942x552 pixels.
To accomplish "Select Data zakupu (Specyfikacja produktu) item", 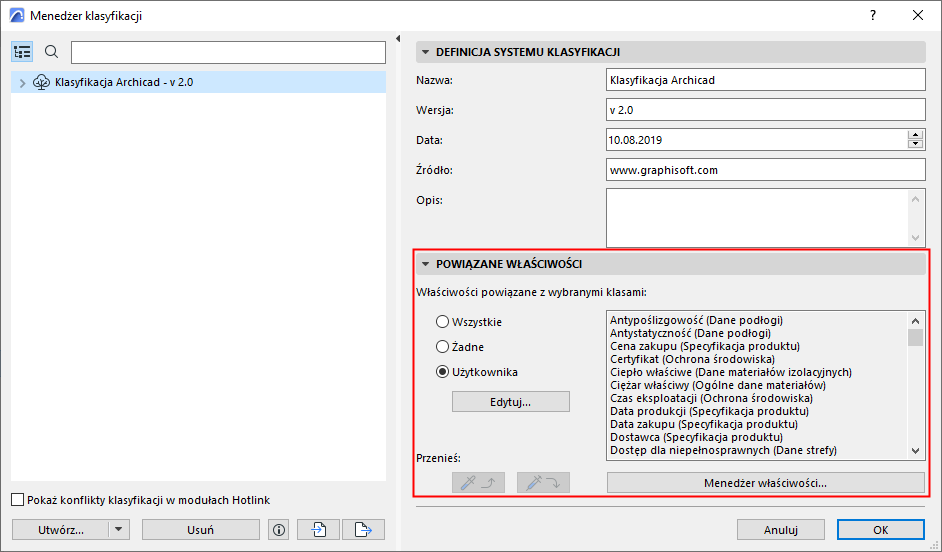I will 704,424.
